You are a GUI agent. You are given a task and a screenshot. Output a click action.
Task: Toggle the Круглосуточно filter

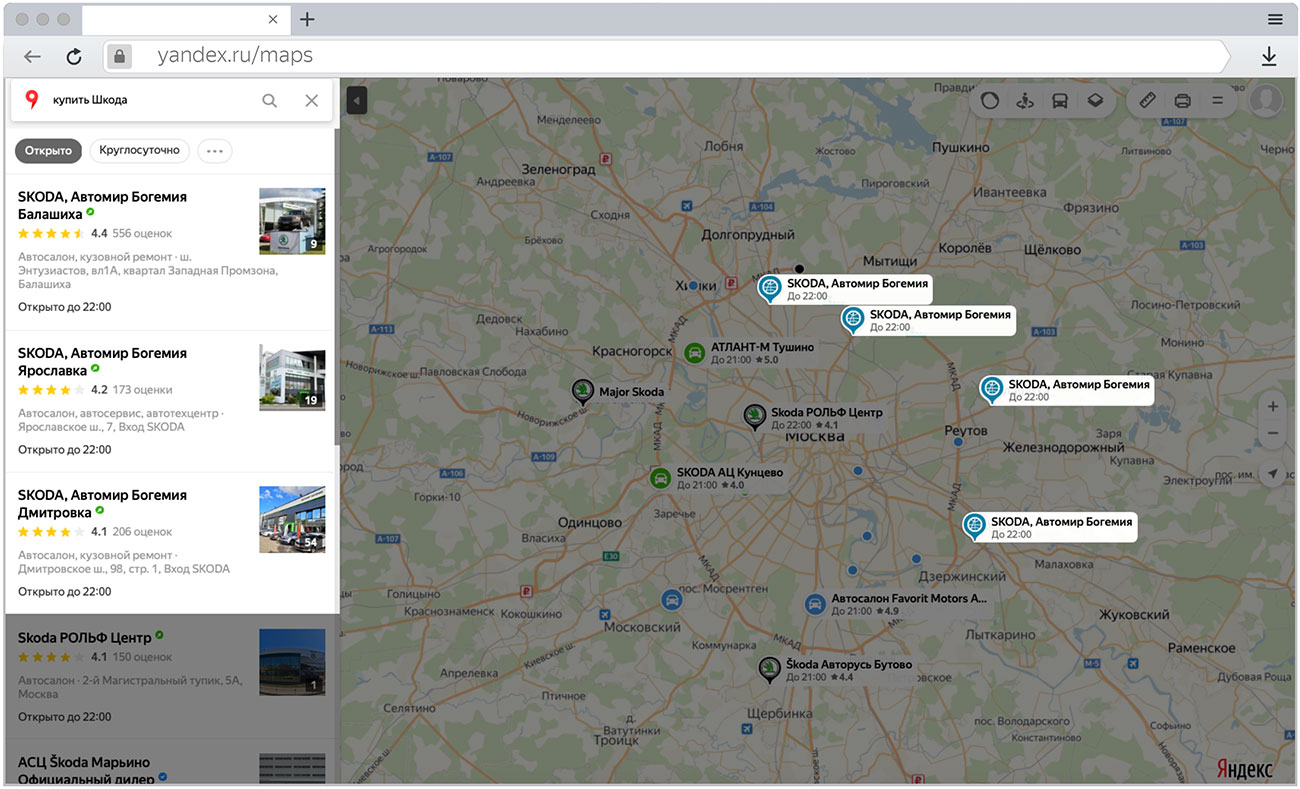[x=140, y=151]
